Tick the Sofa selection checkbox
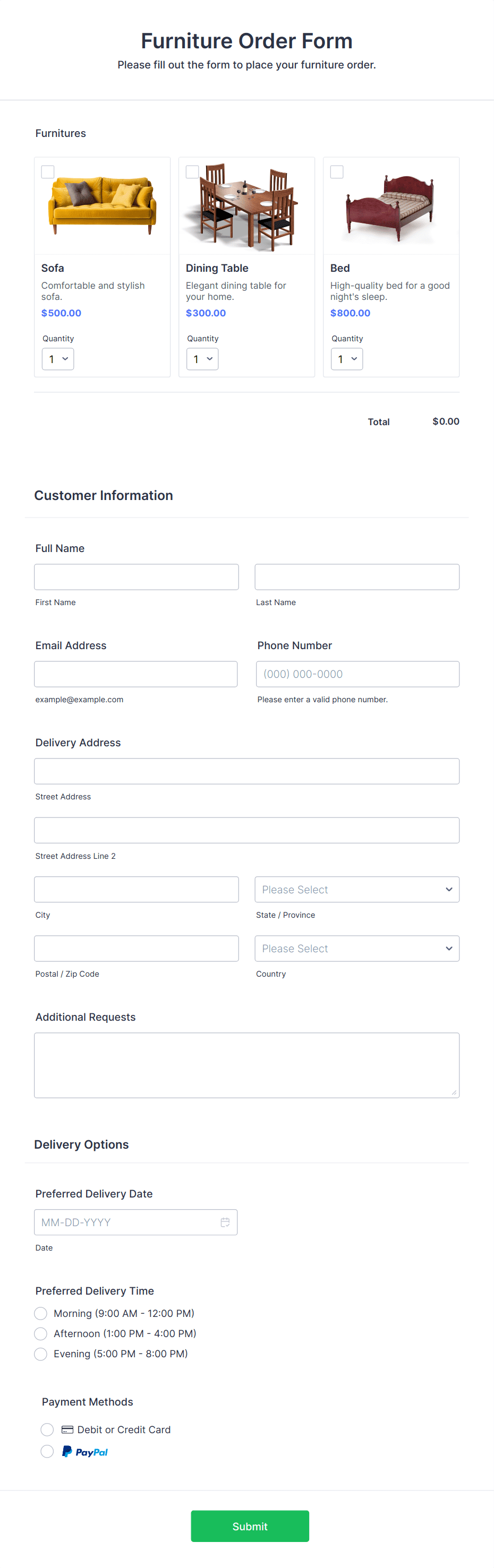 pyautogui.click(x=47, y=171)
